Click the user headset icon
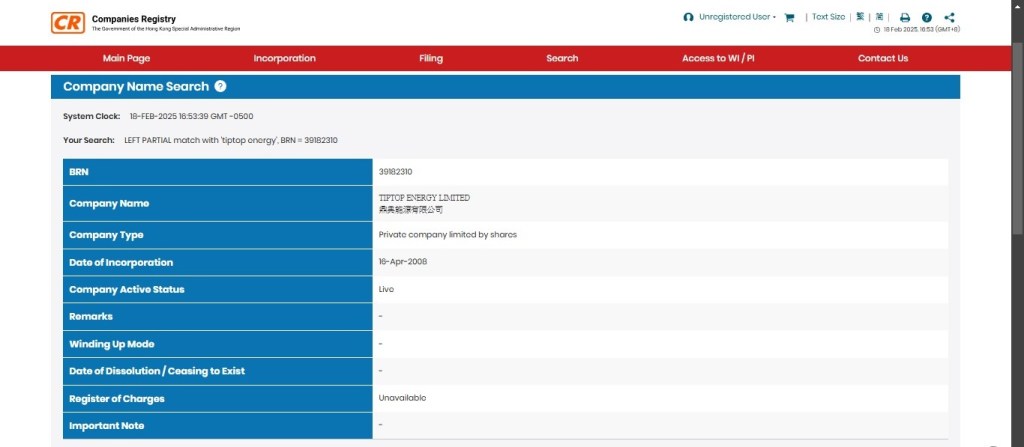1024x447 pixels. click(x=688, y=17)
